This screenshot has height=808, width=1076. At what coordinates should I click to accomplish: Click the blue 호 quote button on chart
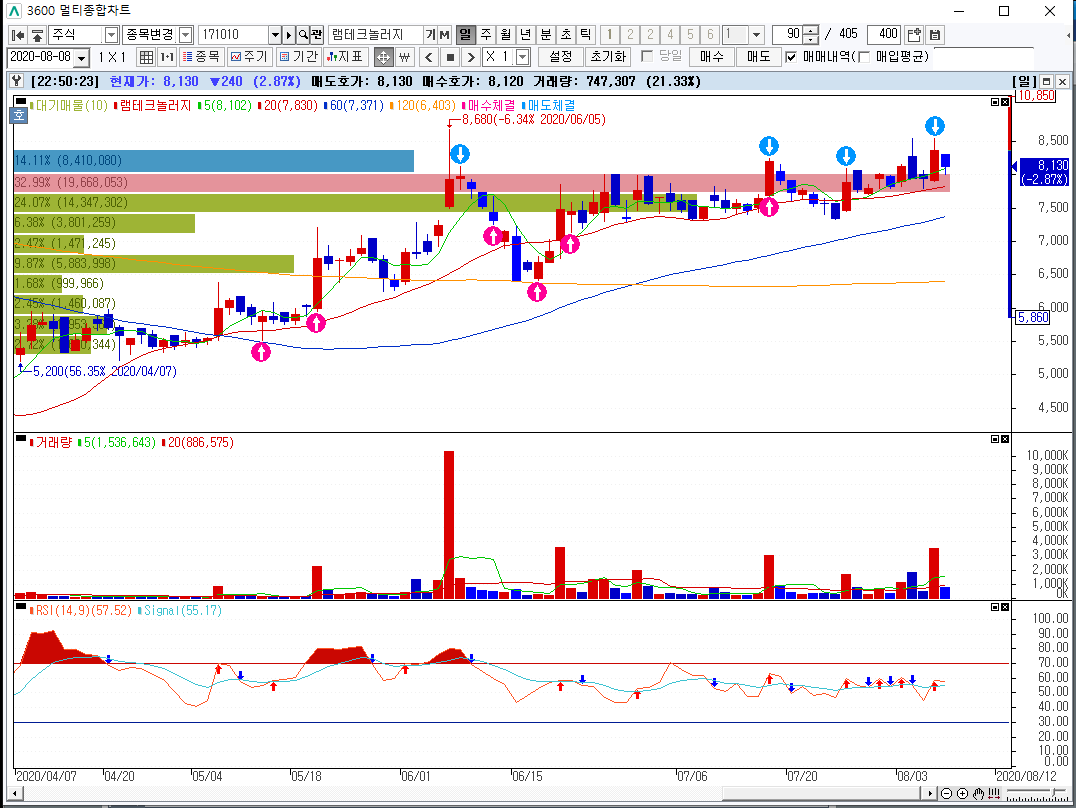coord(19,115)
